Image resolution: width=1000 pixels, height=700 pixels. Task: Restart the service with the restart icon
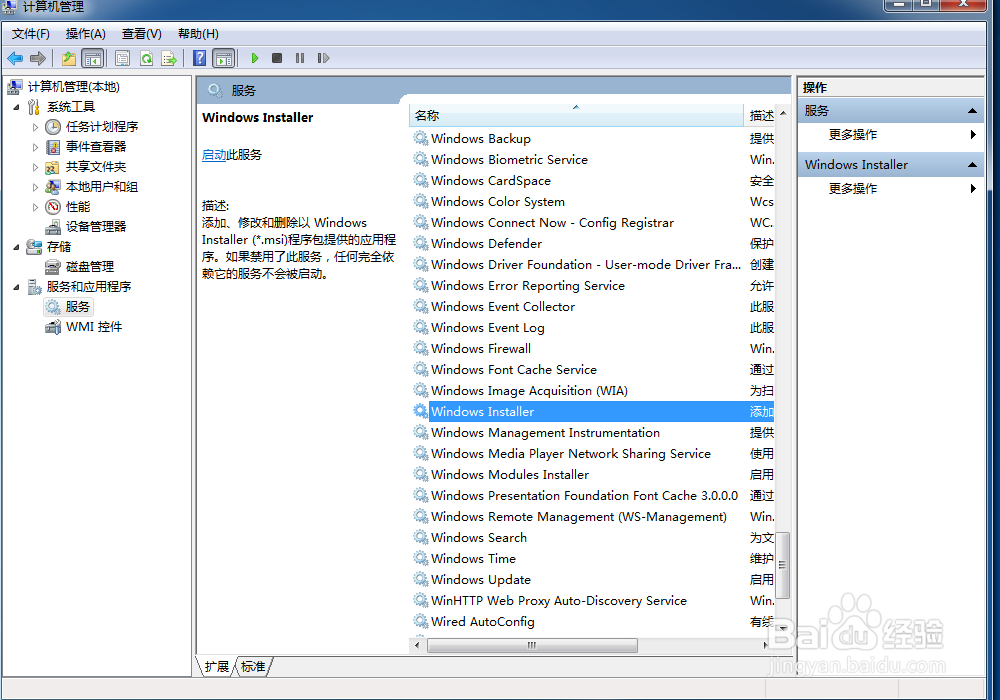(323, 59)
